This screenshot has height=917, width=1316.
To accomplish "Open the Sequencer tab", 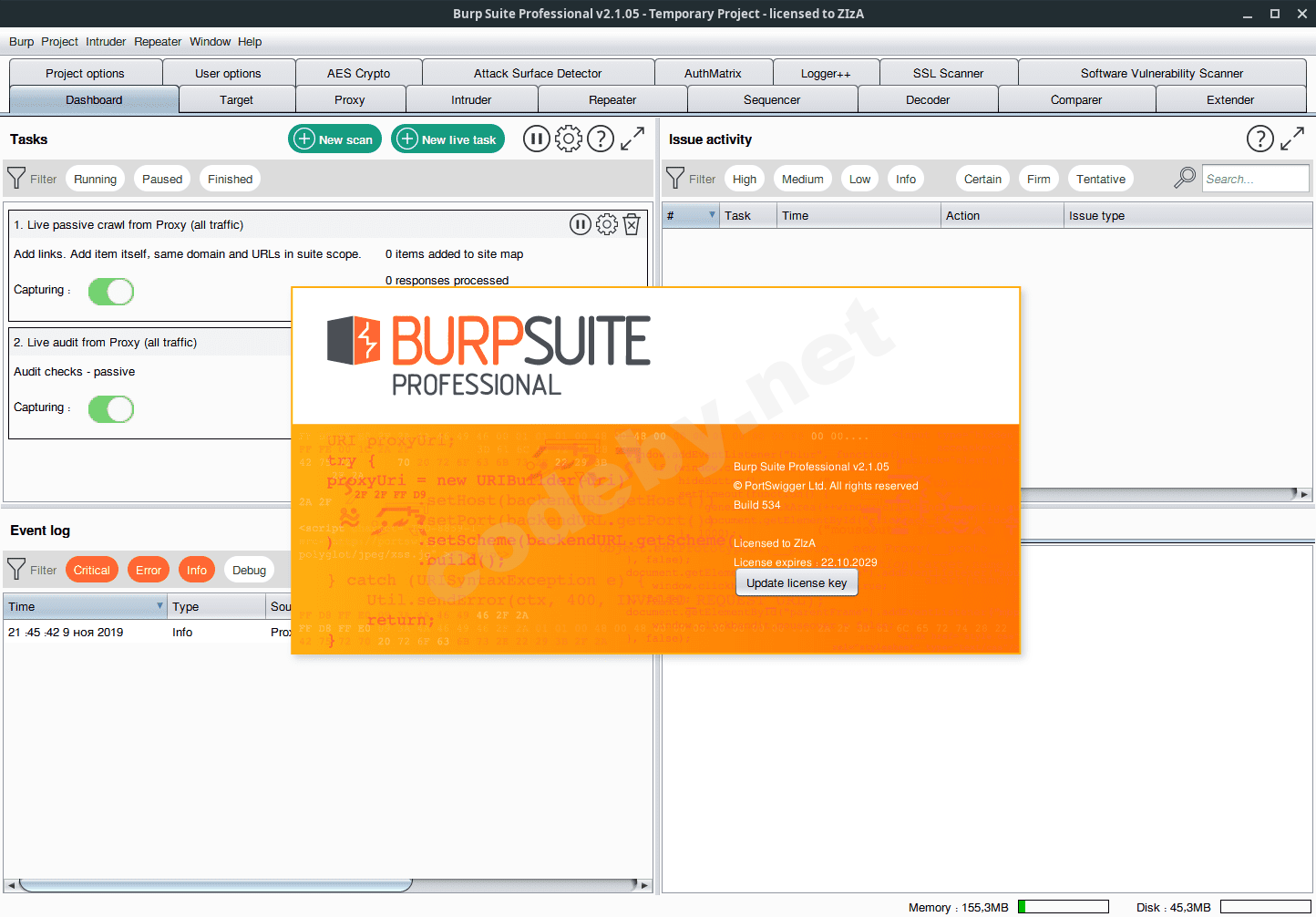I will [x=772, y=99].
